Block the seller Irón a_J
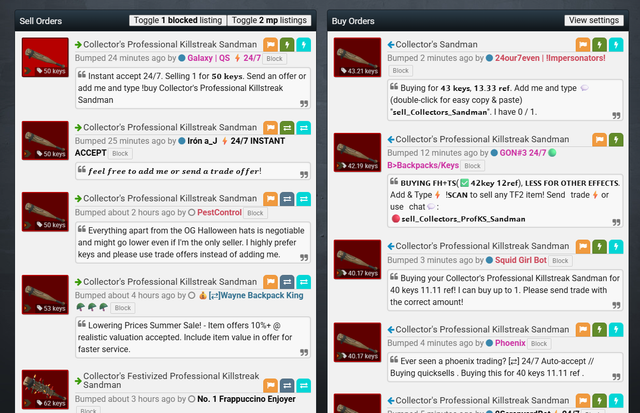 pos(120,154)
